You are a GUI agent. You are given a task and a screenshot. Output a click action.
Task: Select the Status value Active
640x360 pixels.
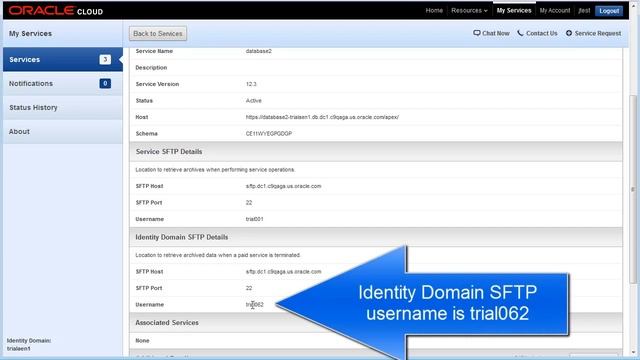[x=253, y=101]
